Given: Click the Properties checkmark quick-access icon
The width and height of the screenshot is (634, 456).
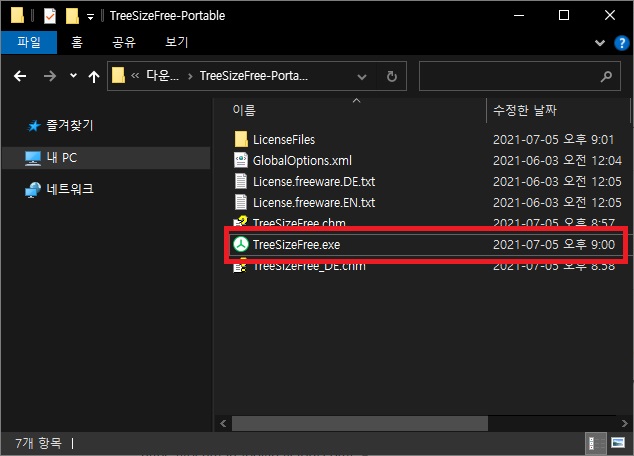Looking at the screenshot, I should coord(50,16).
